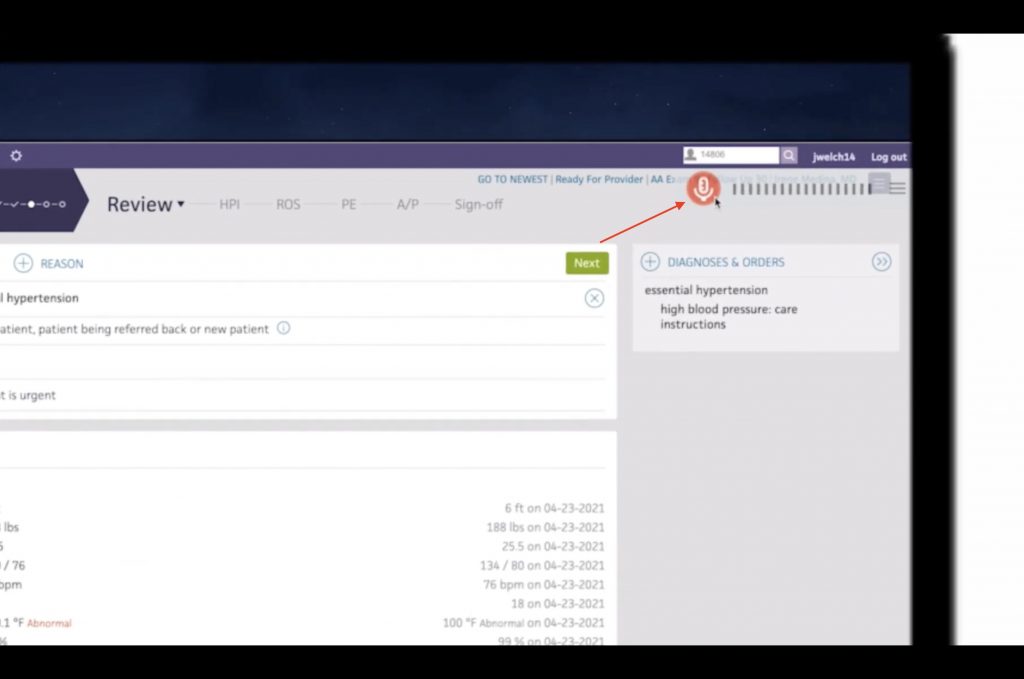Image resolution: width=1024 pixels, height=679 pixels.
Task: Add a new reason with the plus icon
Action: 23,263
